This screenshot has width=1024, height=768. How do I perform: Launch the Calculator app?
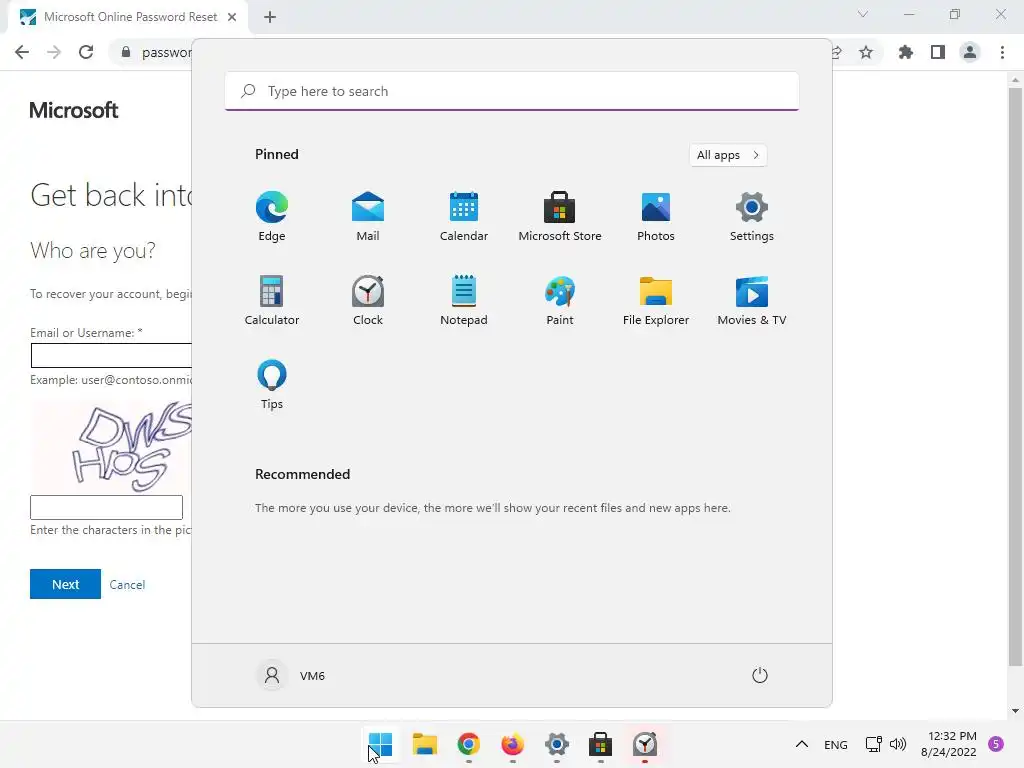pos(272,300)
